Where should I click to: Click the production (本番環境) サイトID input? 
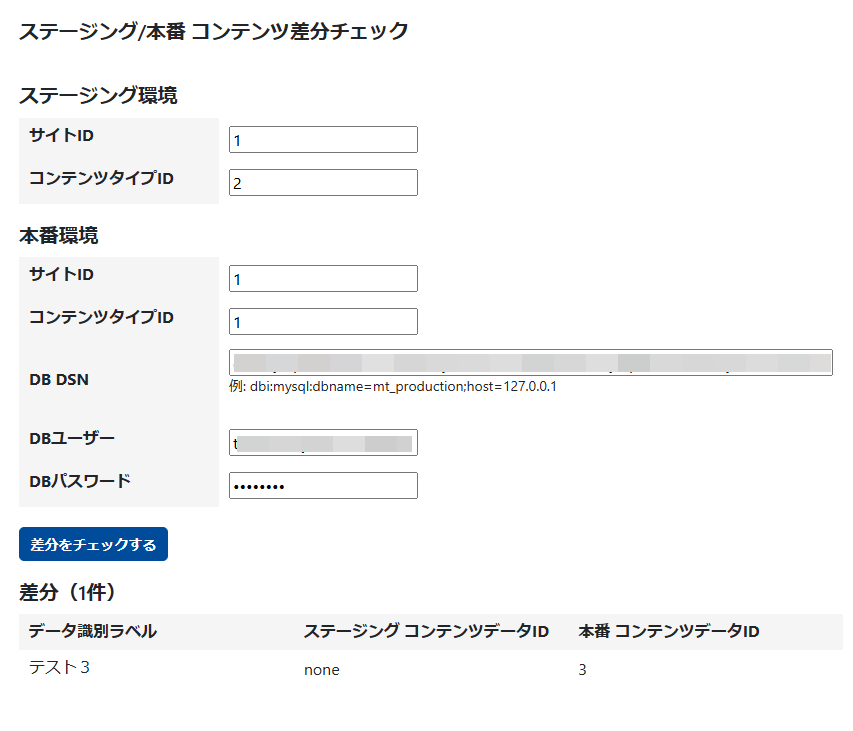point(323,279)
